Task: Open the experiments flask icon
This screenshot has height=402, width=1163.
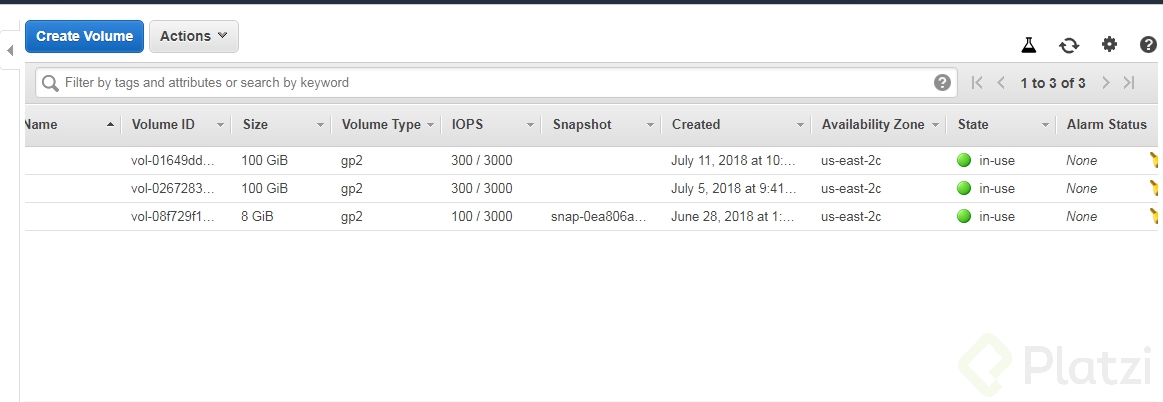Action: (1028, 44)
